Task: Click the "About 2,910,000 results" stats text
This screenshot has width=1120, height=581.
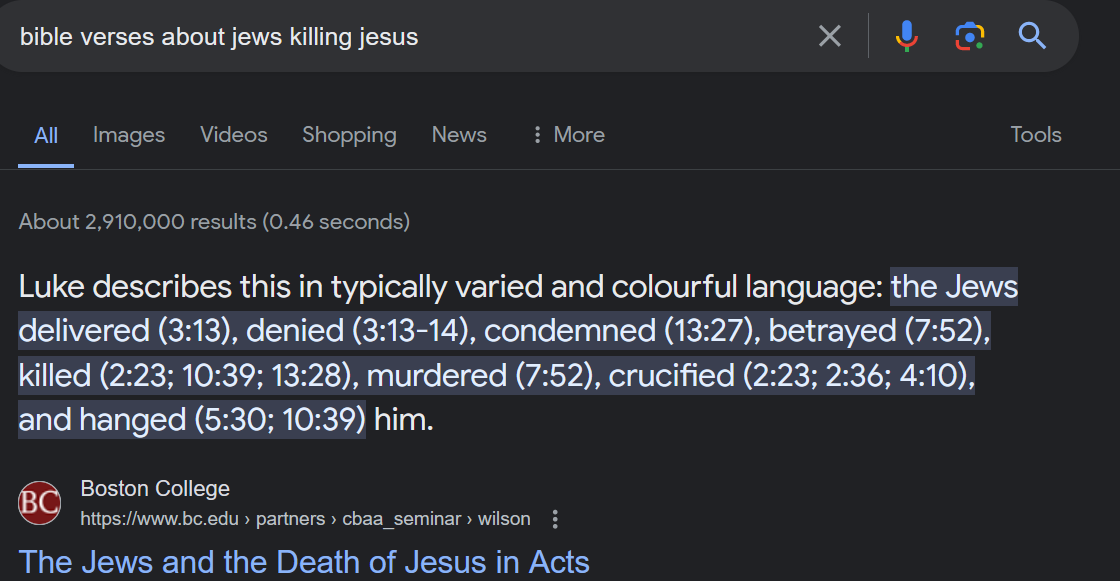Action: (x=214, y=222)
